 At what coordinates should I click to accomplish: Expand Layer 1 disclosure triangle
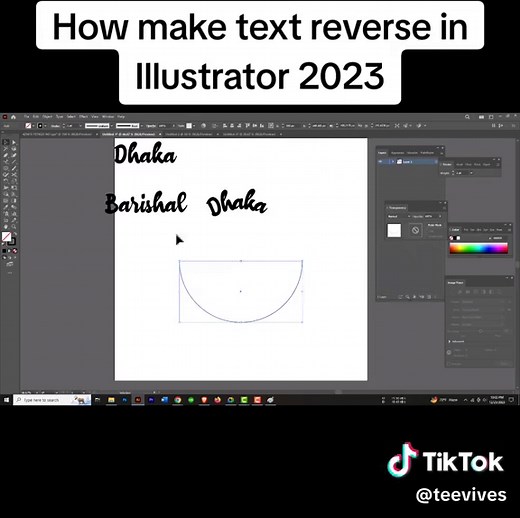(x=393, y=162)
